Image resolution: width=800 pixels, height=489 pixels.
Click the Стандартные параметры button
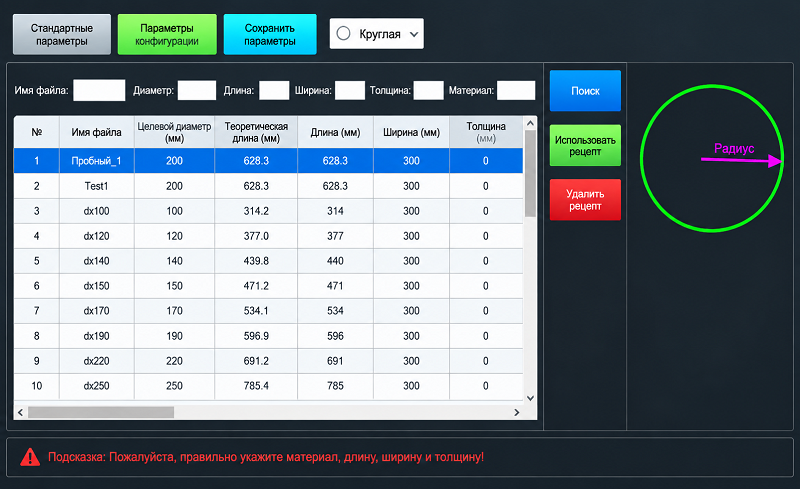pos(62,34)
